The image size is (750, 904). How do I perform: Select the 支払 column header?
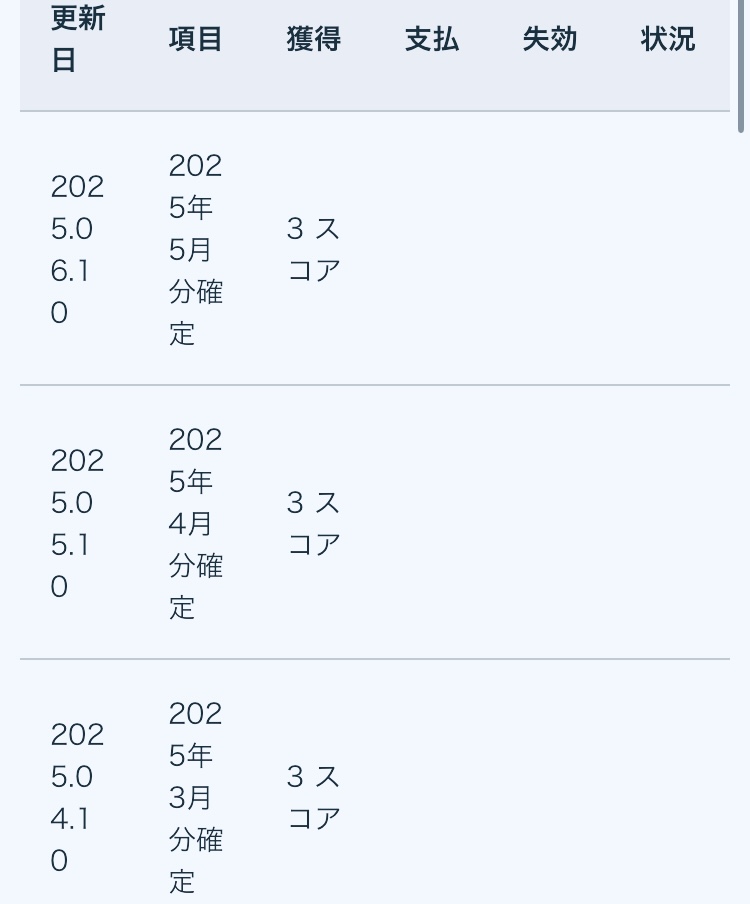click(x=431, y=39)
